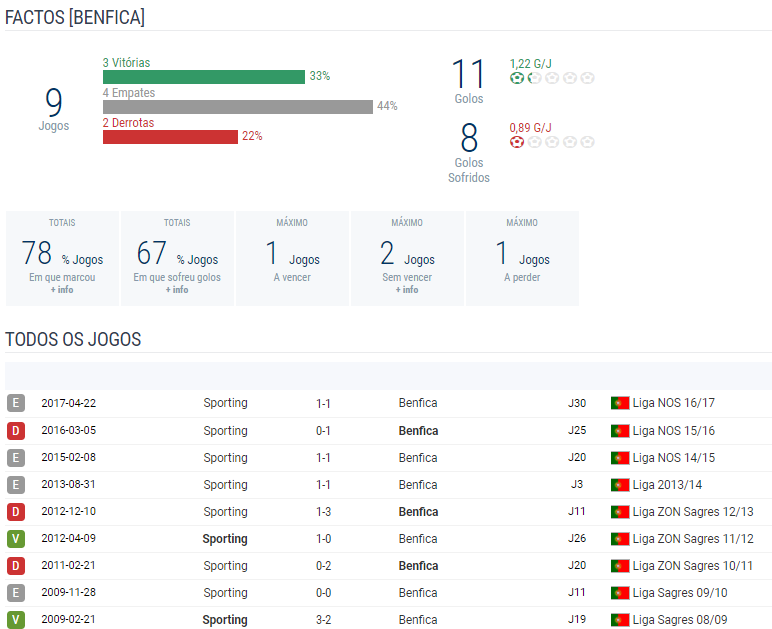Open Liga Sagres 09/10 link
The width and height of the screenshot is (772, 629).
[680, 593]
